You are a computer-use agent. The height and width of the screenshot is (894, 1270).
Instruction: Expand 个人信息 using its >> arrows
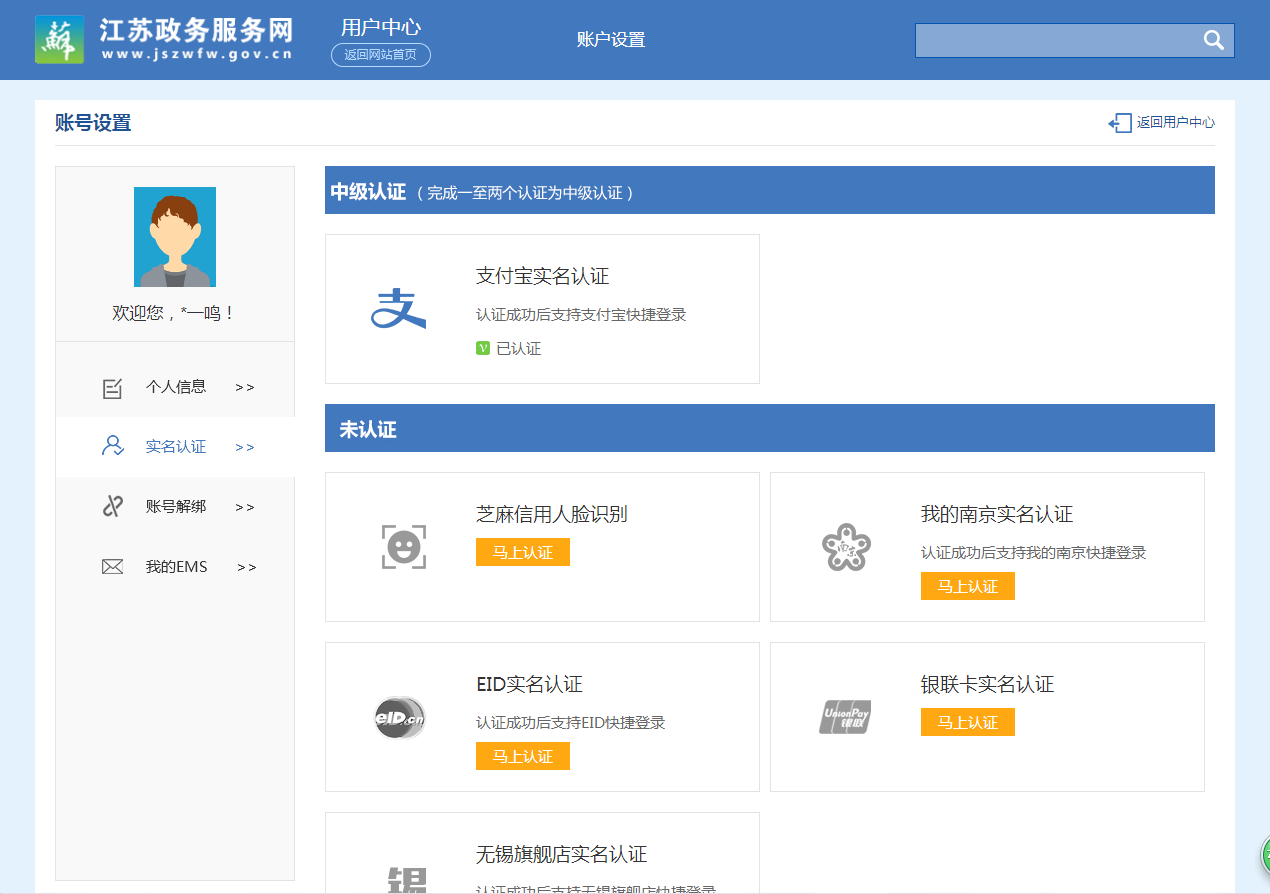click(x=244, y=387)
